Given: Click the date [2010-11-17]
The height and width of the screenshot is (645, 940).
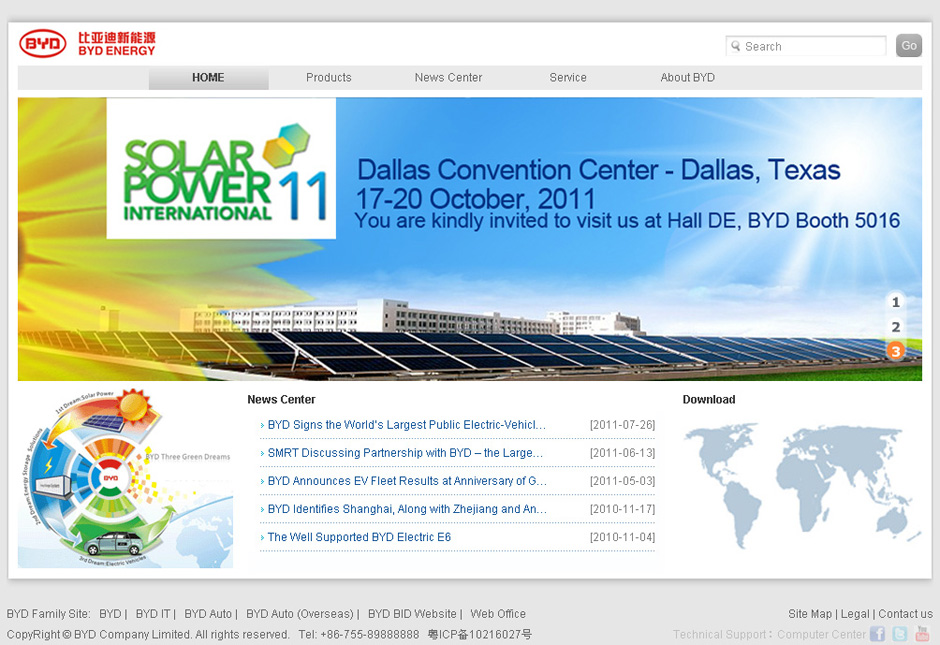Looking at the screenshot, I should click(622, 510).
